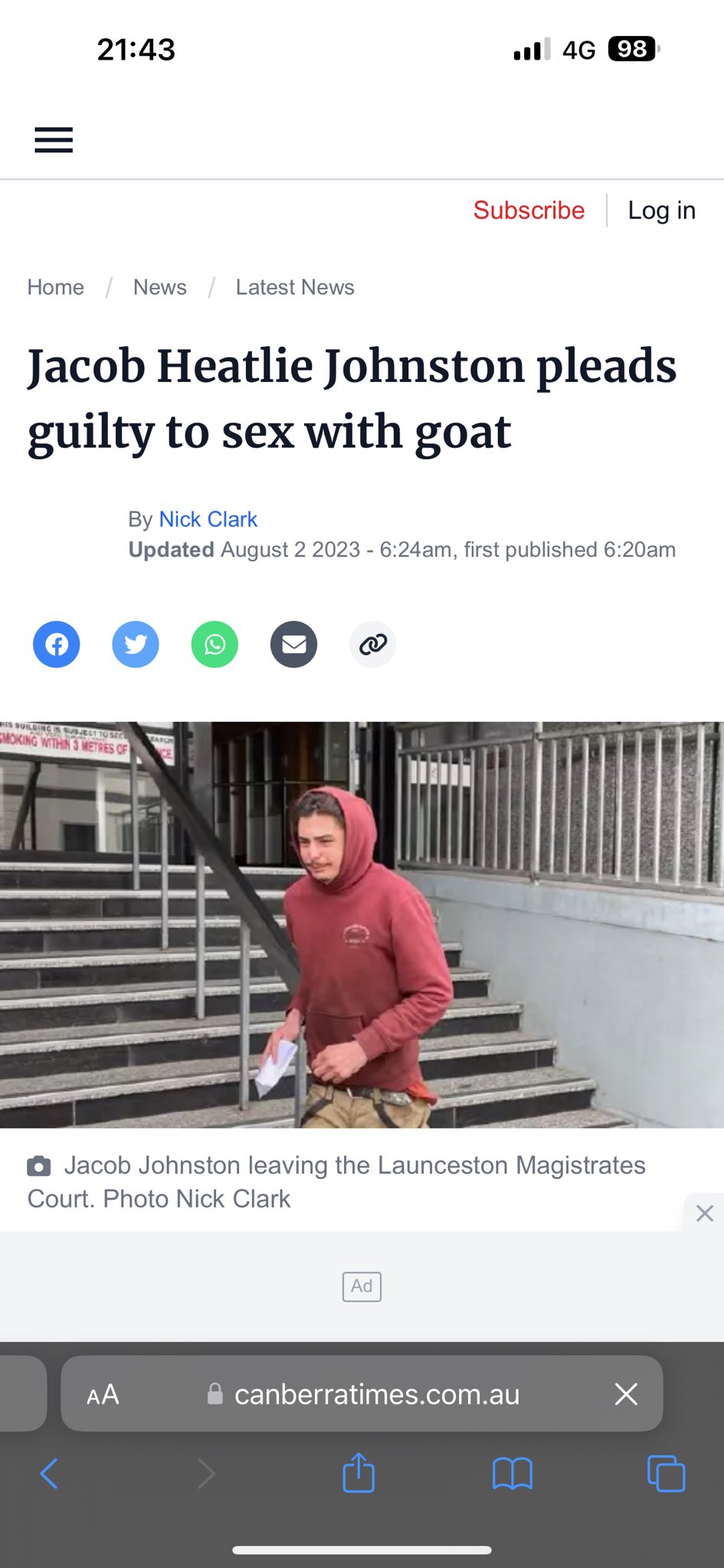Open Safari tabs overview
Viewport: 724px width, 1568px height.
(x=666, y=1473)
